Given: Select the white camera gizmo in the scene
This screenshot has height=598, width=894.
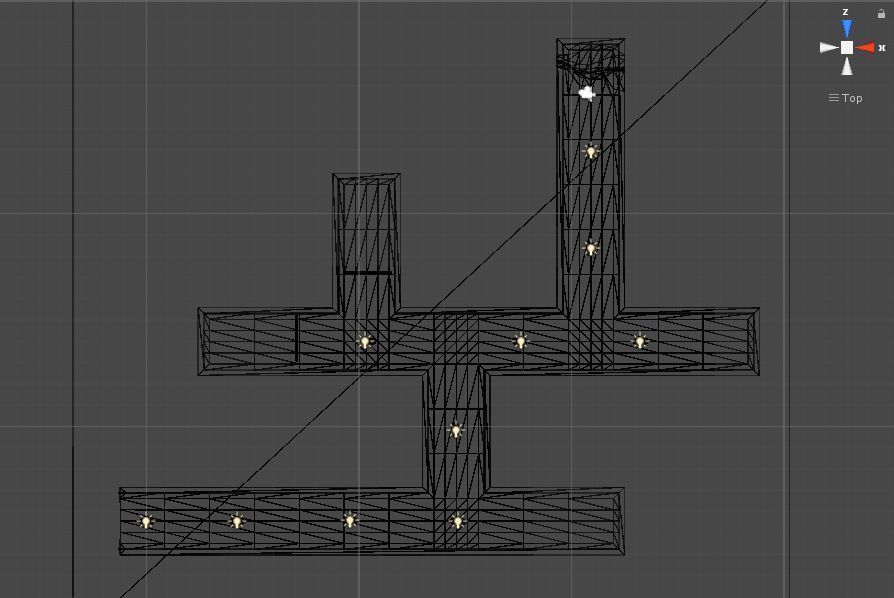Looking at the screenshot, I should point(587,93).
